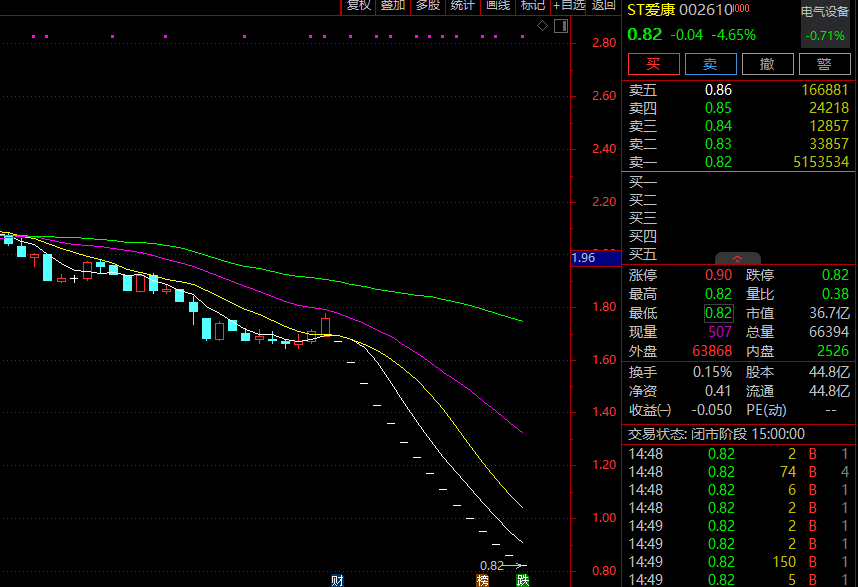Open the 电气设备 sector box
858x587 pixels.
click(825, 24)
